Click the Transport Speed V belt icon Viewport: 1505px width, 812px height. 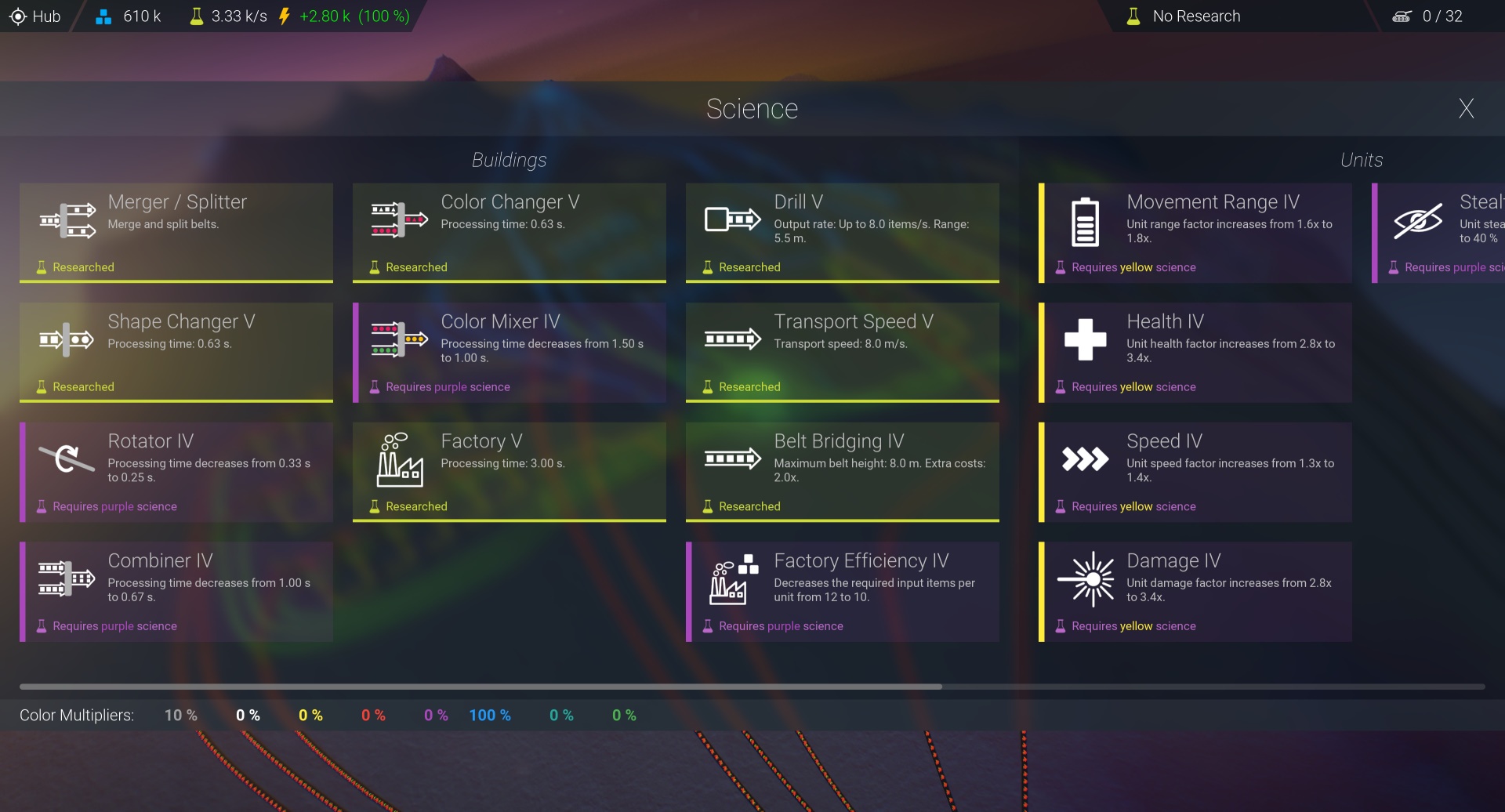point(732,339)
